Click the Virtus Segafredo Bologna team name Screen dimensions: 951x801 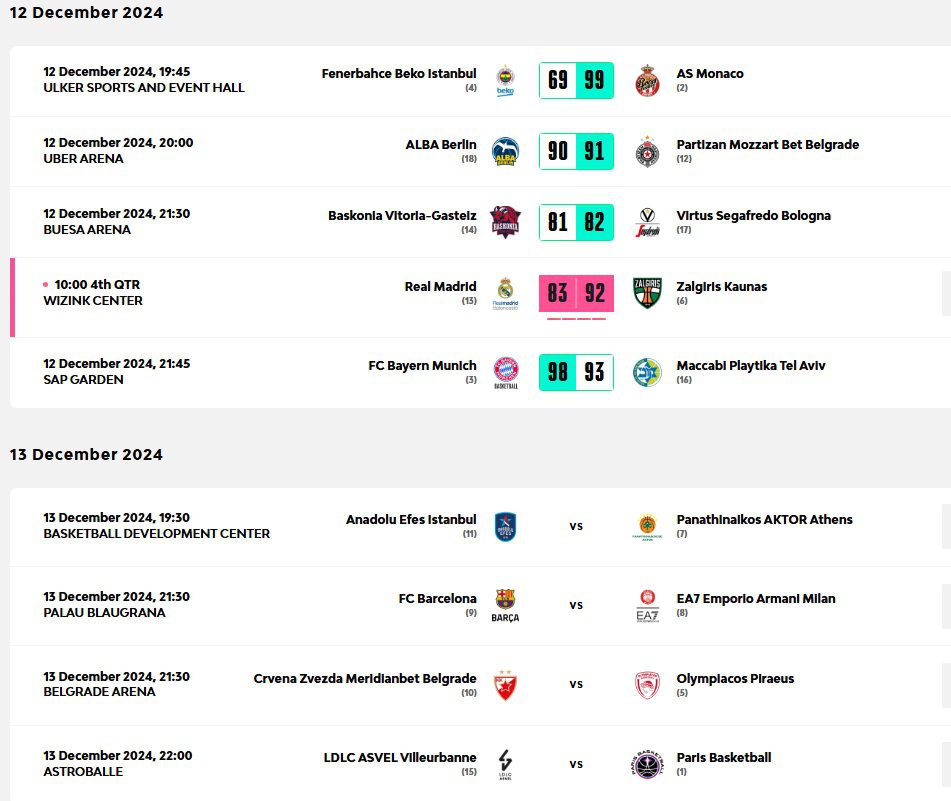point(753,216)
